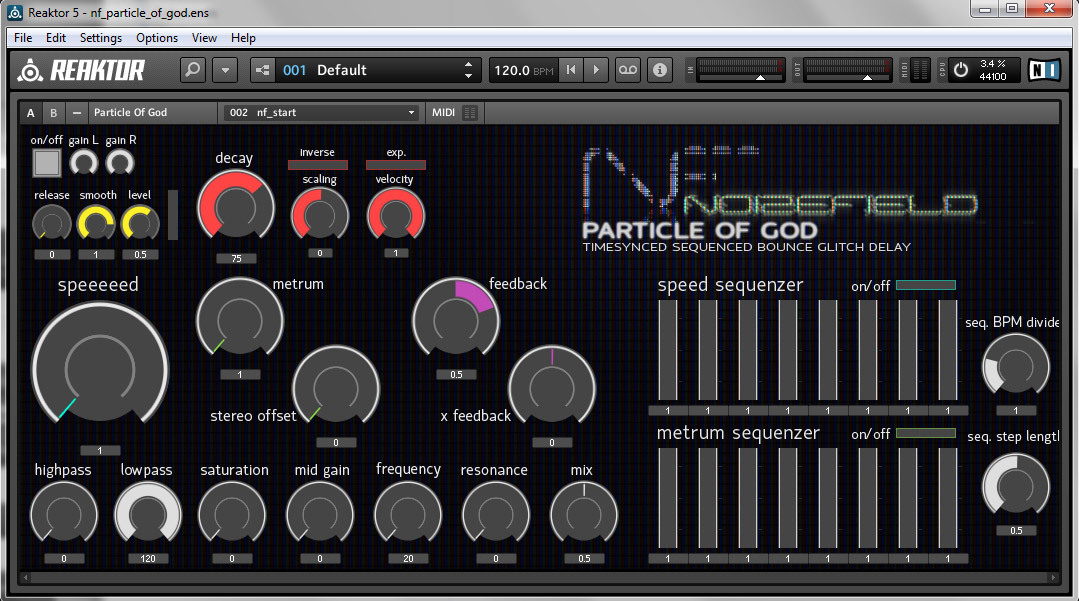Click the red scaling knob
This screenshot has height=601, width=1079.
point(320,215)
